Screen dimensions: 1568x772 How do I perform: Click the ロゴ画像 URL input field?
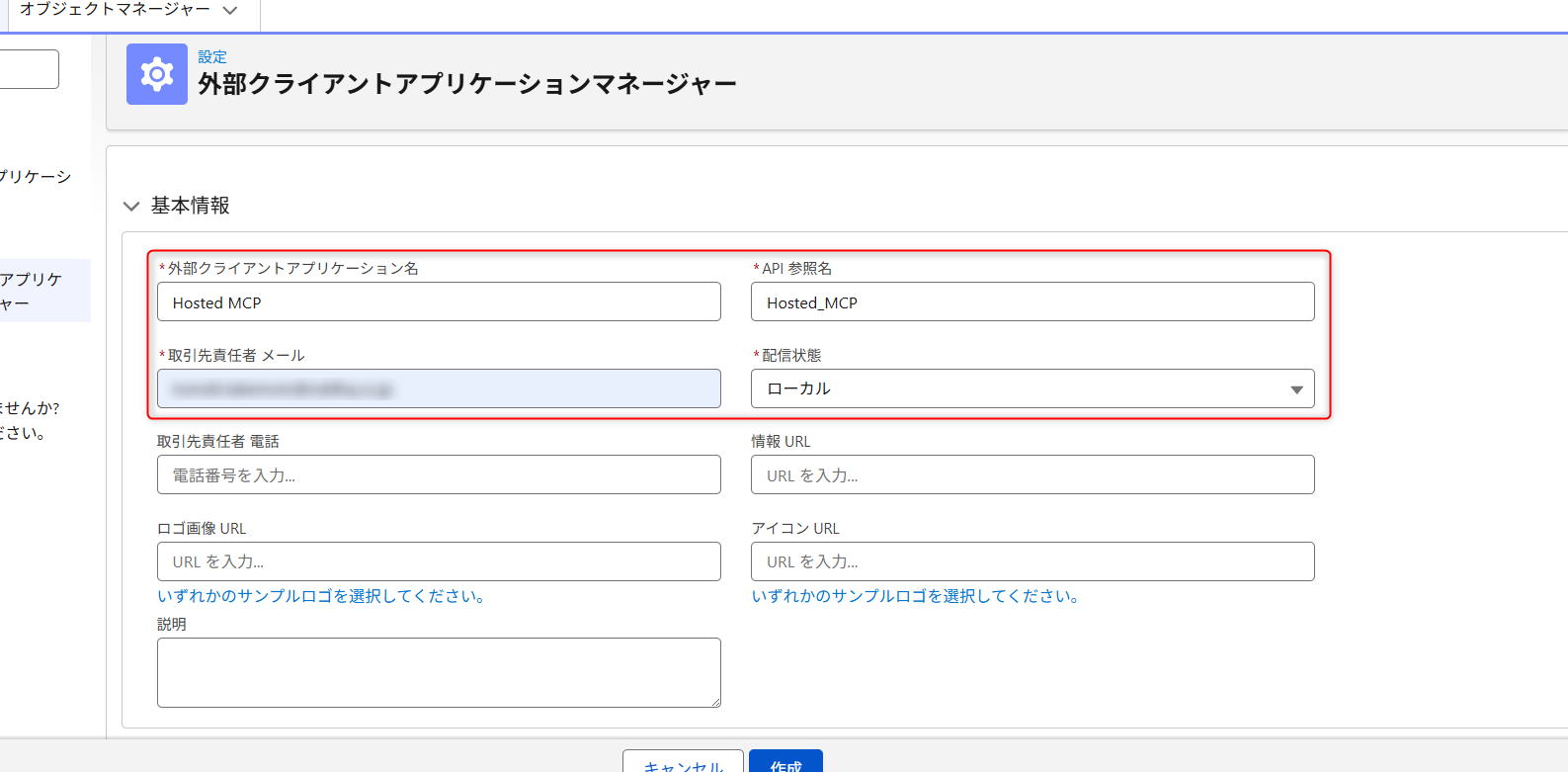click(x=439, y=561)
